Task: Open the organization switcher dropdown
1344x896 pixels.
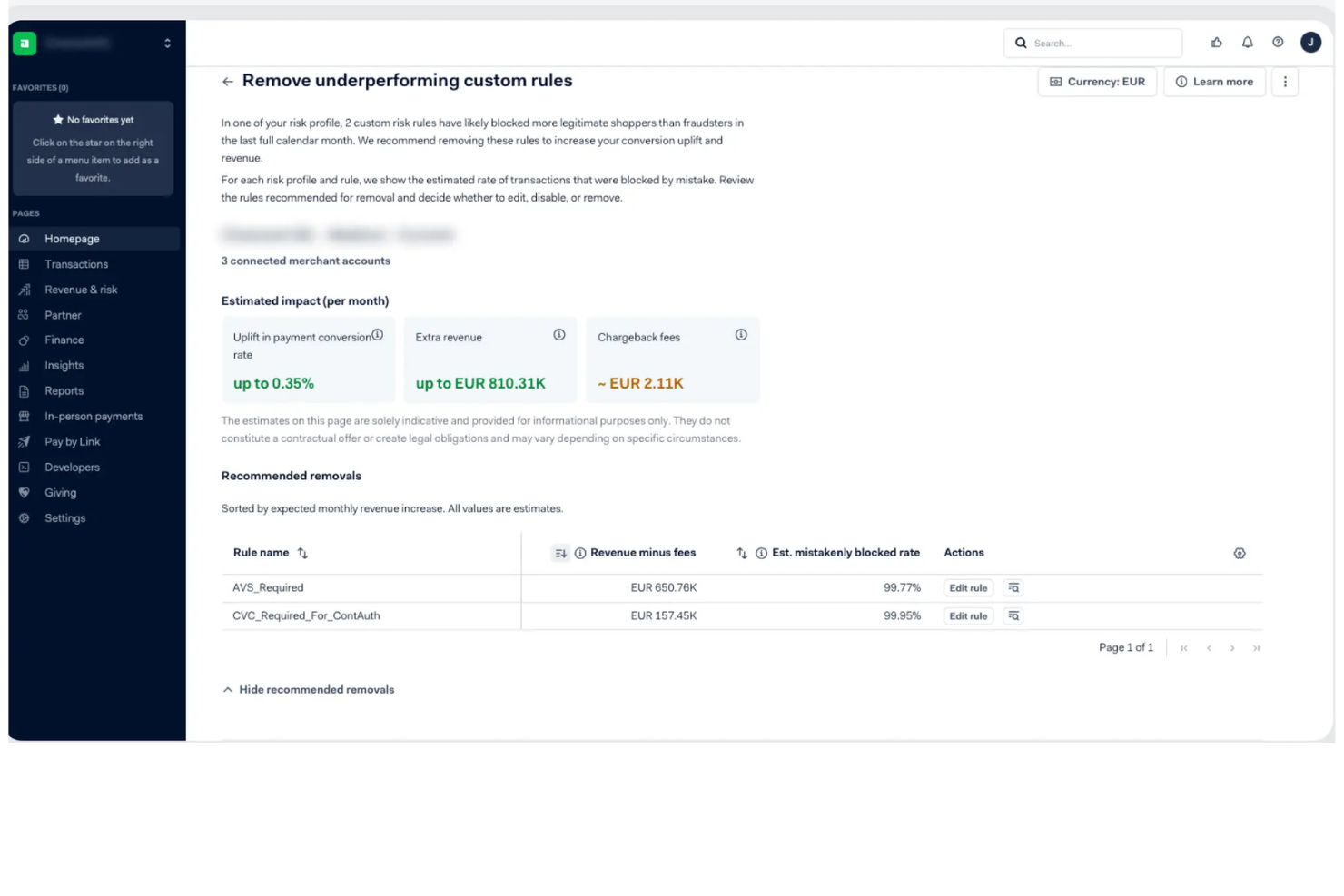Action: pyautogui.click(x=166, y=43)
